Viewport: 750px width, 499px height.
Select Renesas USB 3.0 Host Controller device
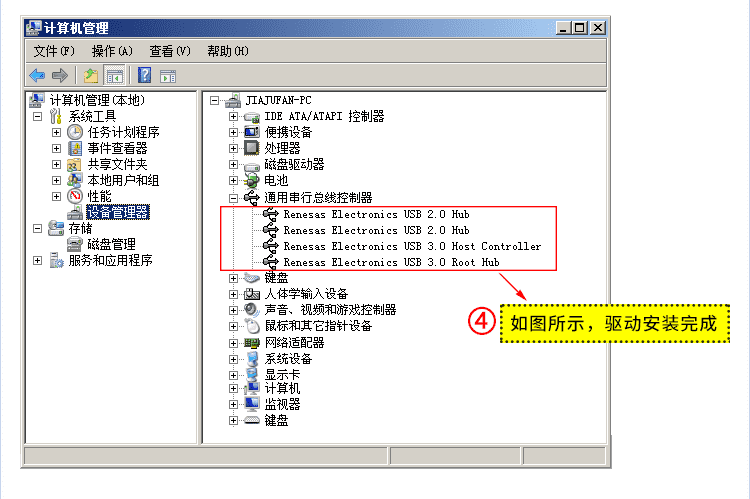pos(412,246)
